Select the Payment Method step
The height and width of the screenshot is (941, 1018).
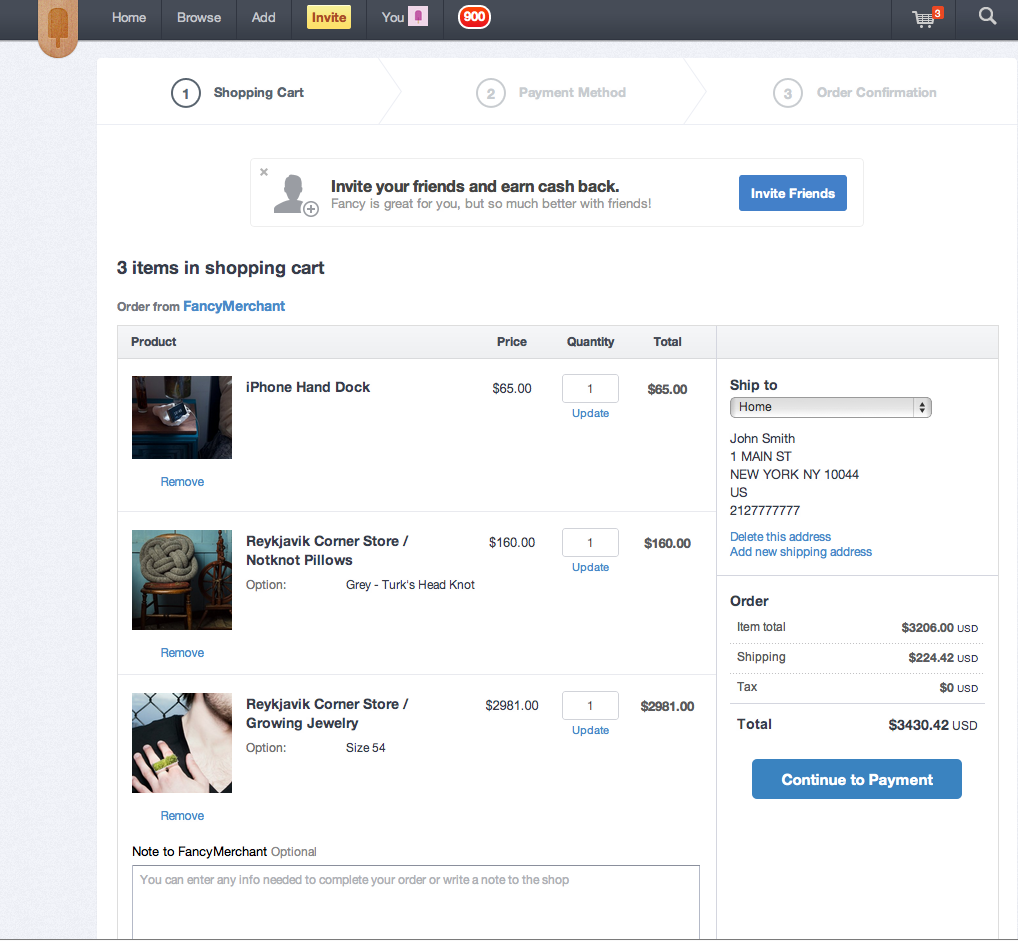(551, 93)
